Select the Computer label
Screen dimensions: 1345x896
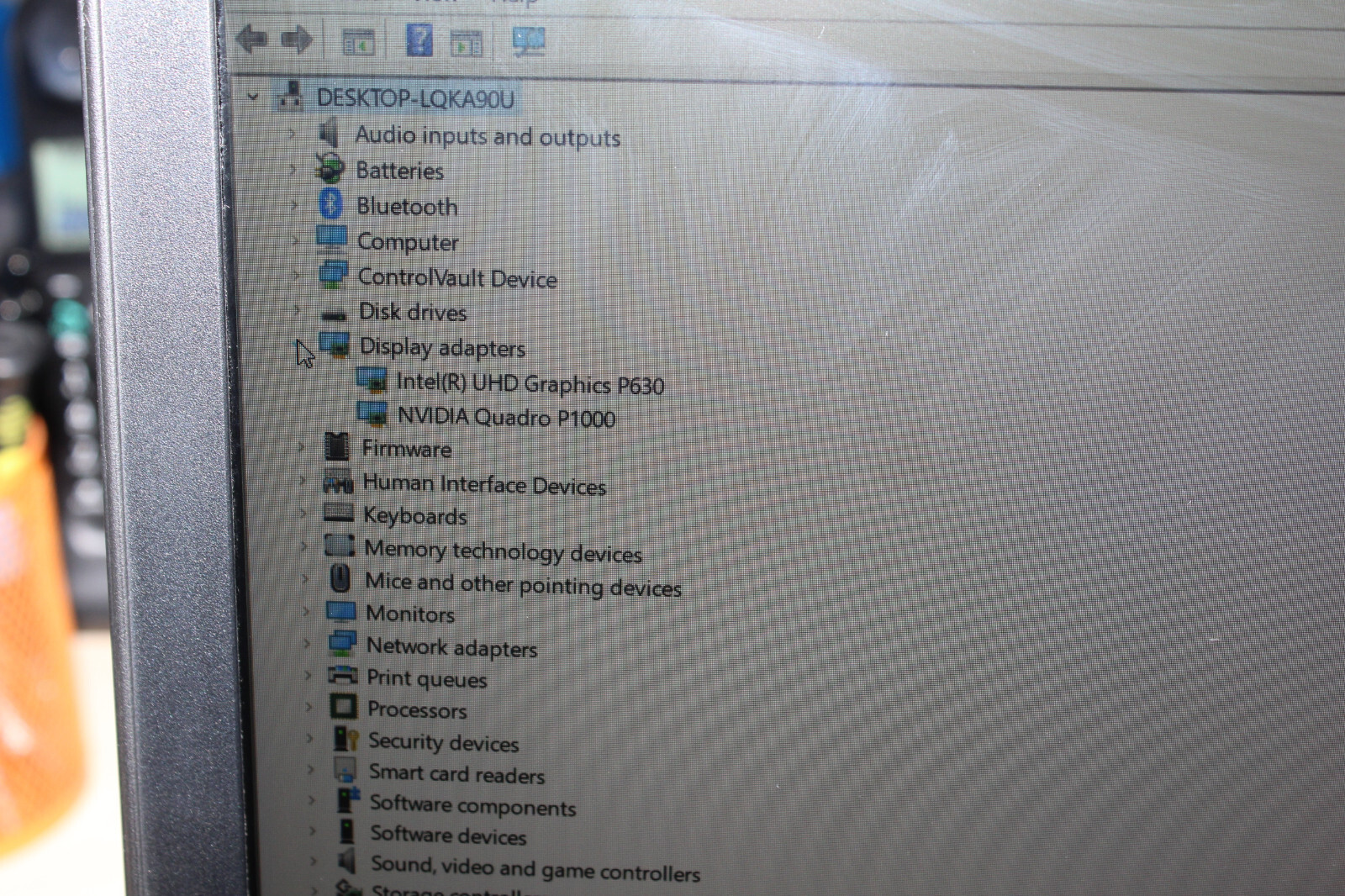(409, 242)
